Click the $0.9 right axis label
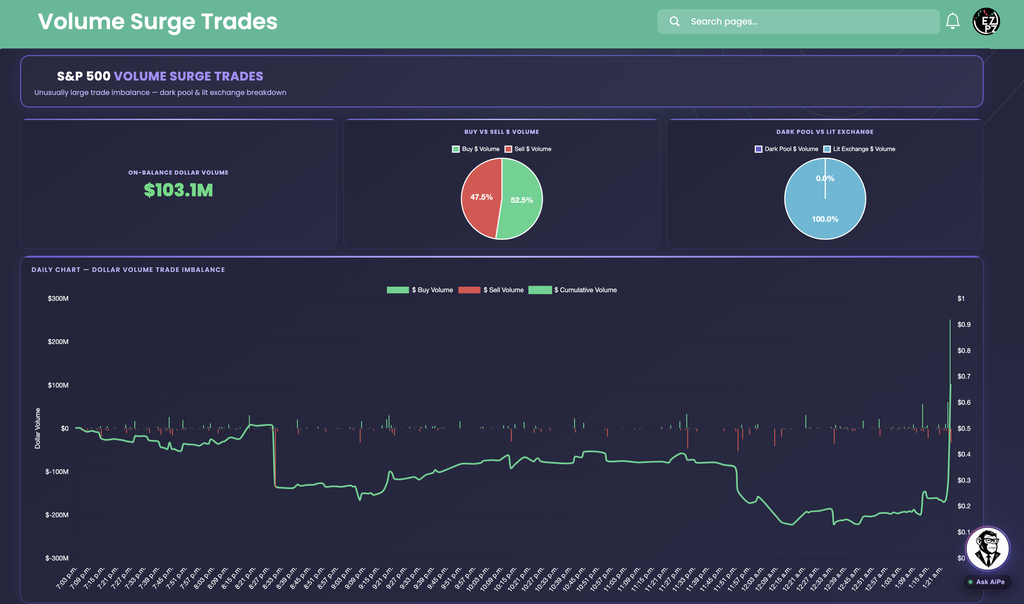 click(x=964, y=325)
